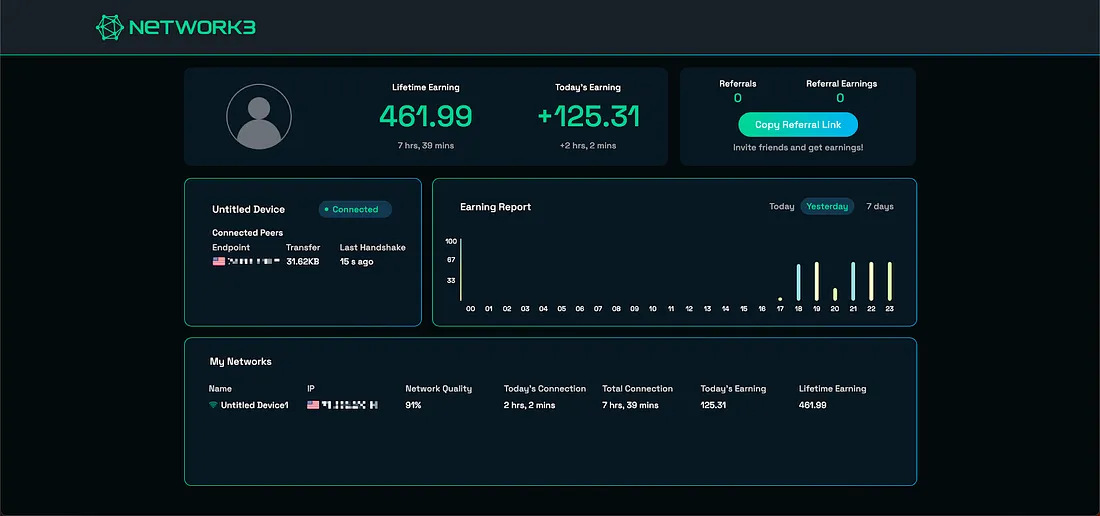Click the Lifetime Earning value 461.99 at top
Image resolution: width=1100 pixels, height=516 pixels.
pyautogui.click(x=426, y=116)
